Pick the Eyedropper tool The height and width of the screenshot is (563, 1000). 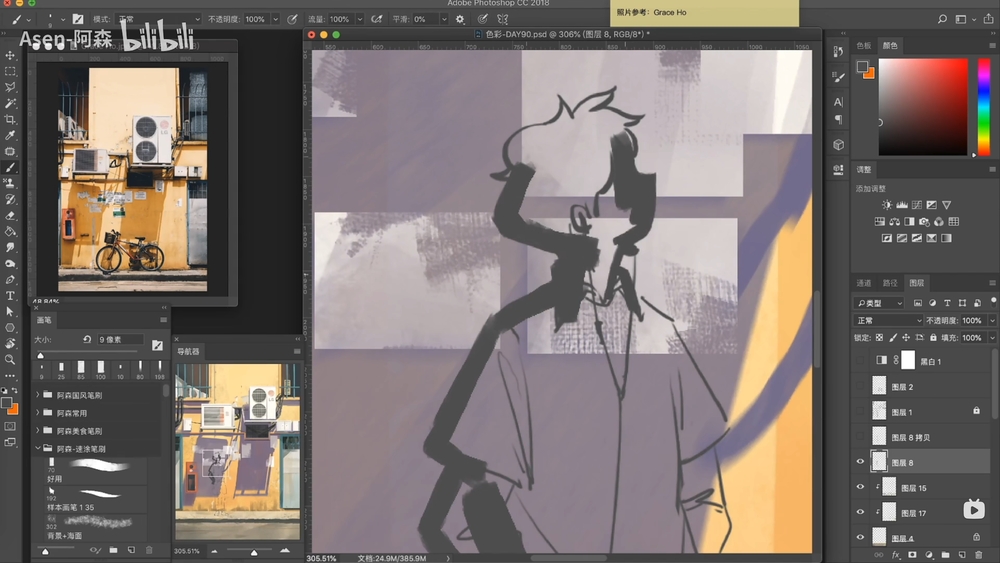(10, 135)
